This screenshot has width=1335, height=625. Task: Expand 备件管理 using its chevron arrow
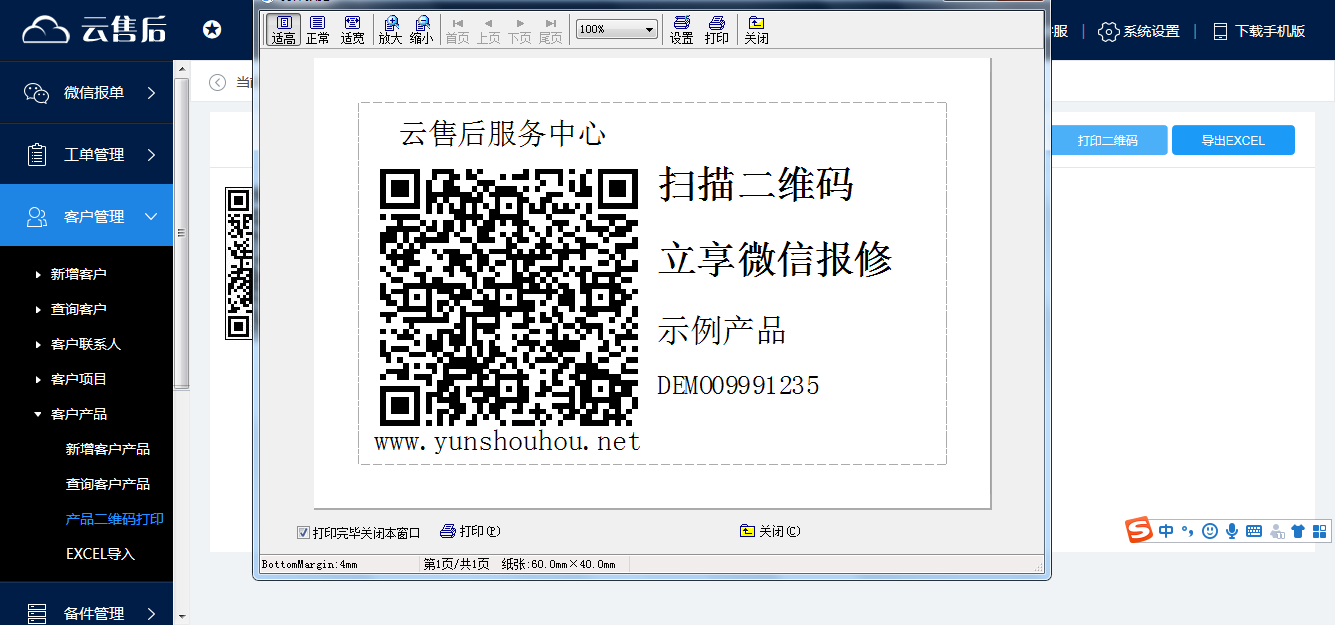pyautogui.click(x=152, y=613)
